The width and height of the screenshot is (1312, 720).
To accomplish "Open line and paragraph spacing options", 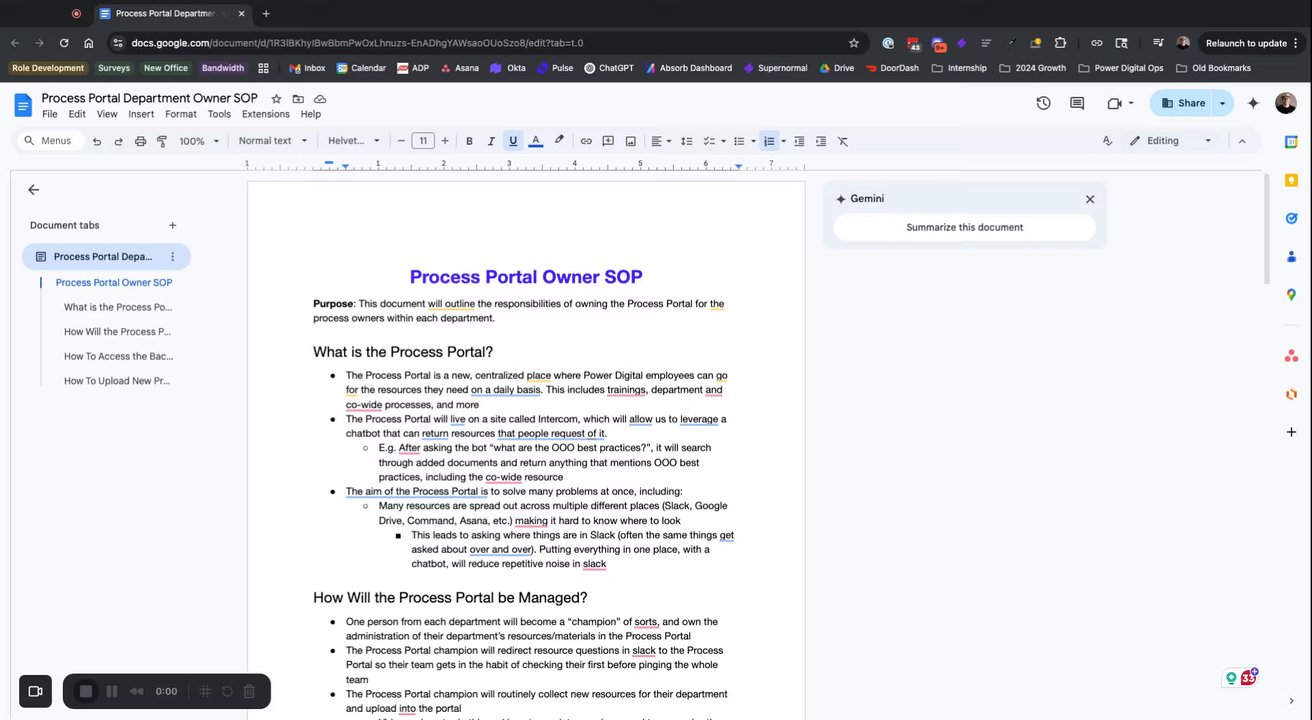I will pos(687,141).
